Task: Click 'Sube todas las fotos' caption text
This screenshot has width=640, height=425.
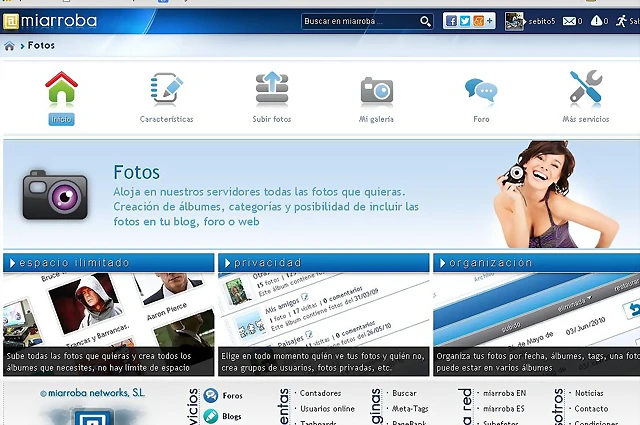Action: (99, 362)
